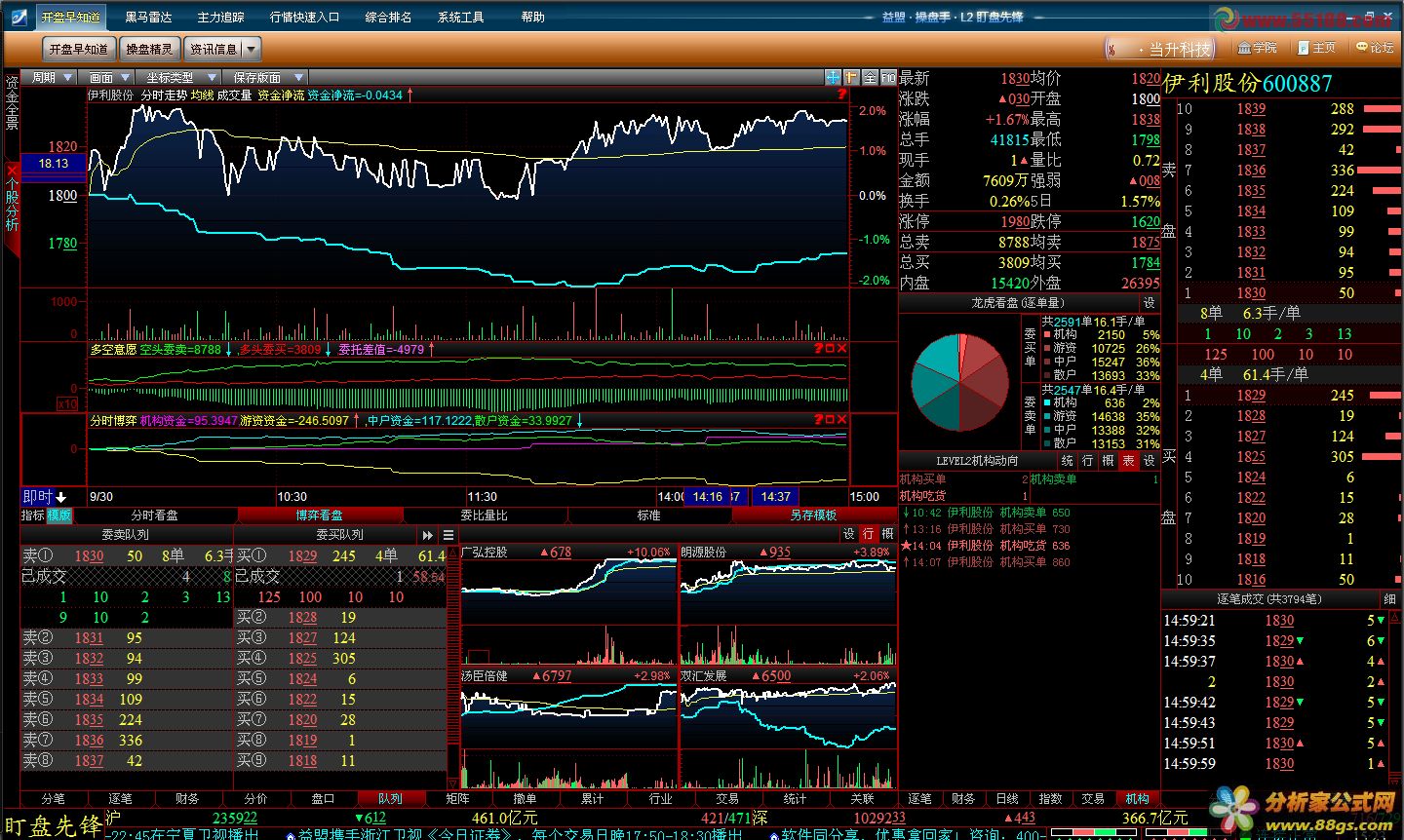Select the 标准 template tab

(x=648, y=515)
